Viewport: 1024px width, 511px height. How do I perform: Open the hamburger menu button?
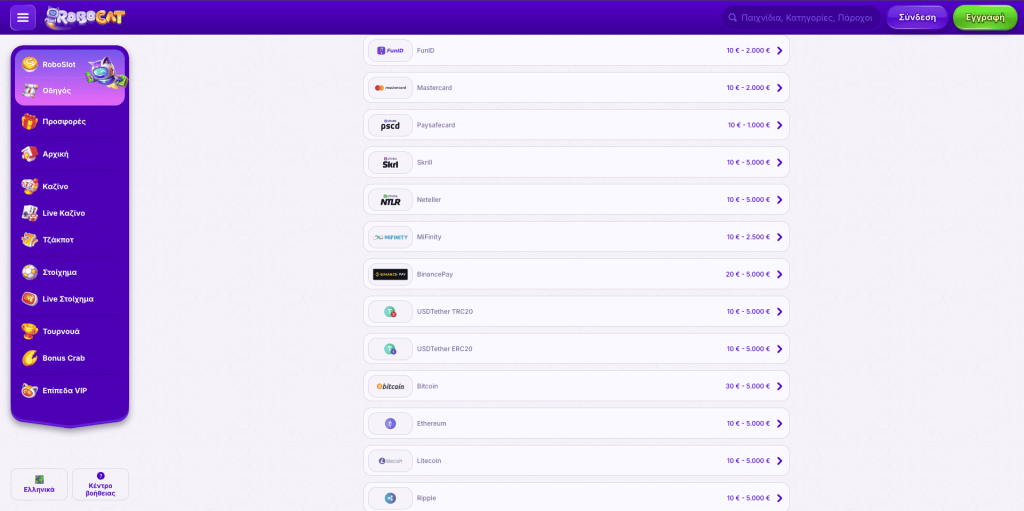pyautogui.click(x=23, y=17)
